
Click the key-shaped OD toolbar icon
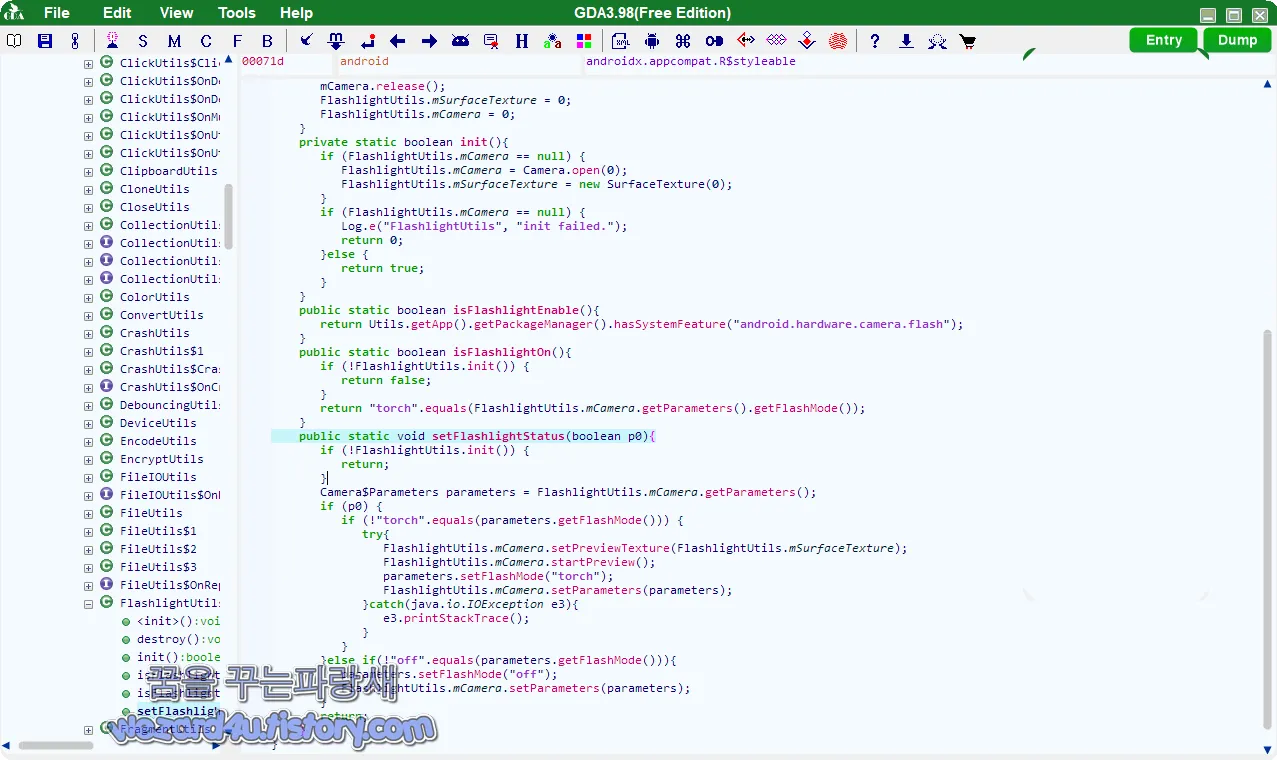click(x=714, y=41)
